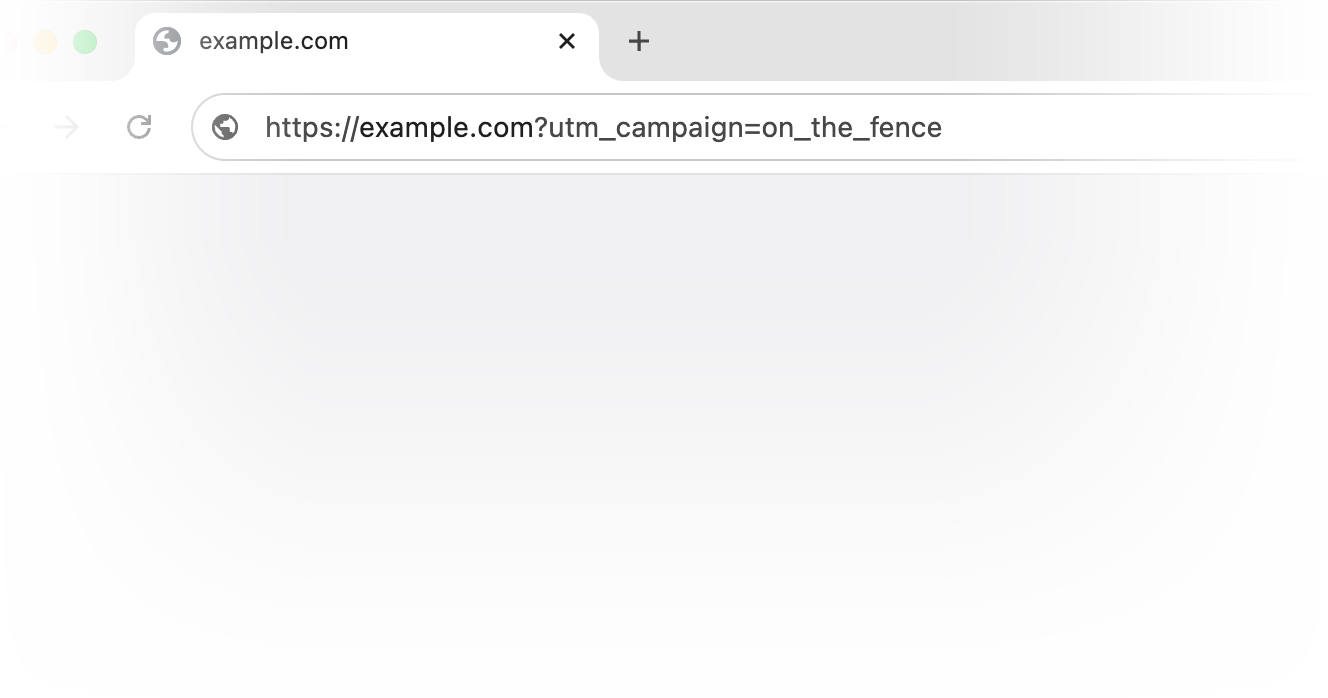Click toolbar gap between reload and address bar
The height and width of the screenshot is (698, 1328).
(175, 127)
